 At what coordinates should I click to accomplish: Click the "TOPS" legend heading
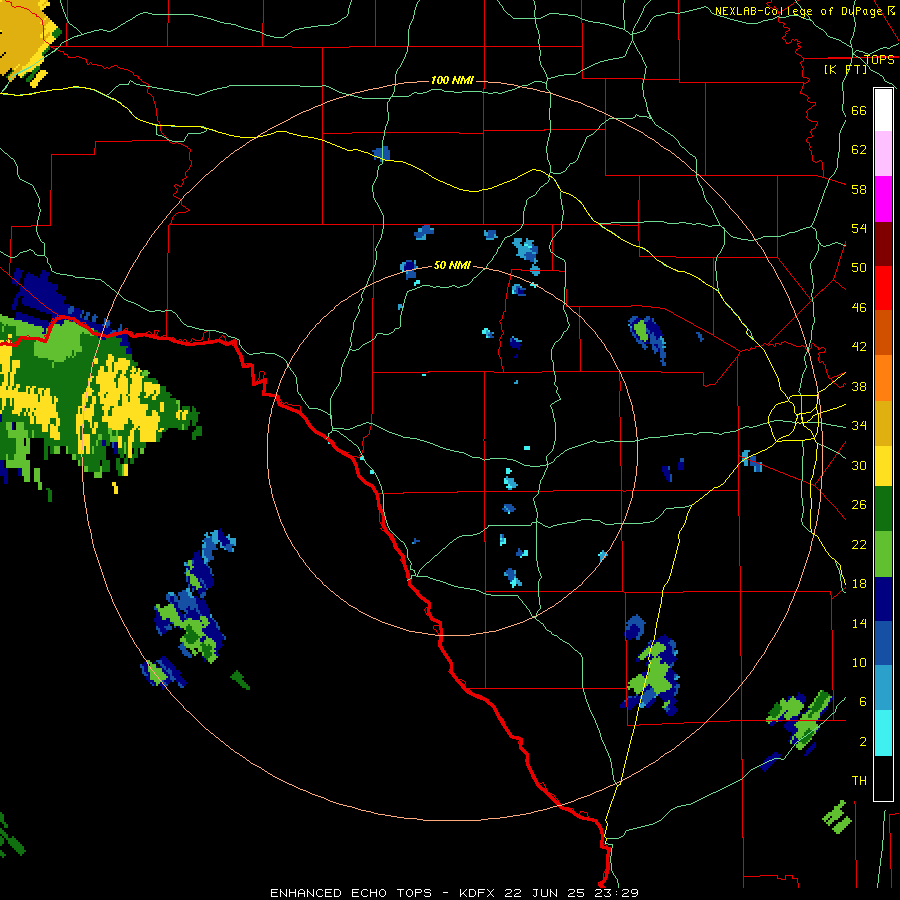[x=879, y=59]
